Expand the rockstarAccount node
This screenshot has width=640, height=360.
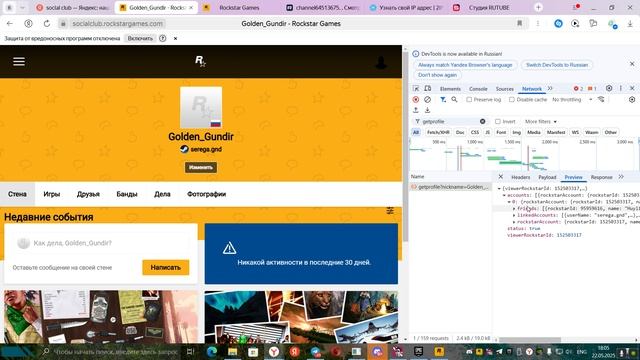pyautogui.click(x=514, y=222)
